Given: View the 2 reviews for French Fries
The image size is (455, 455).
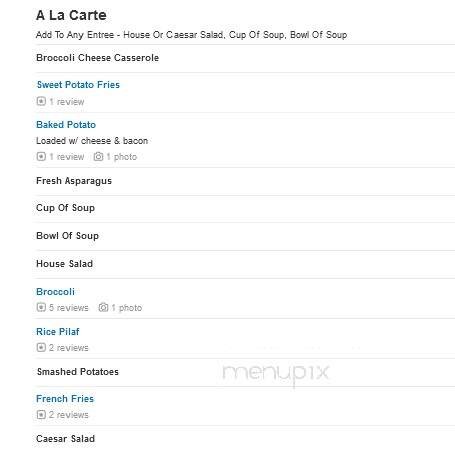Looking at the screenshot, I should tap(69, 415).
